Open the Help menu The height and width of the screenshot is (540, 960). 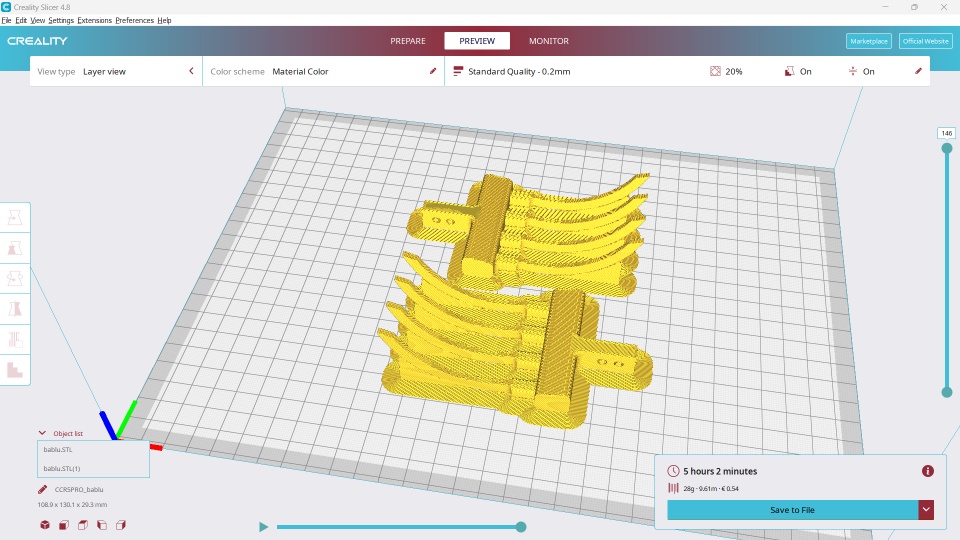pyautogui.click(x=164, y=20)
